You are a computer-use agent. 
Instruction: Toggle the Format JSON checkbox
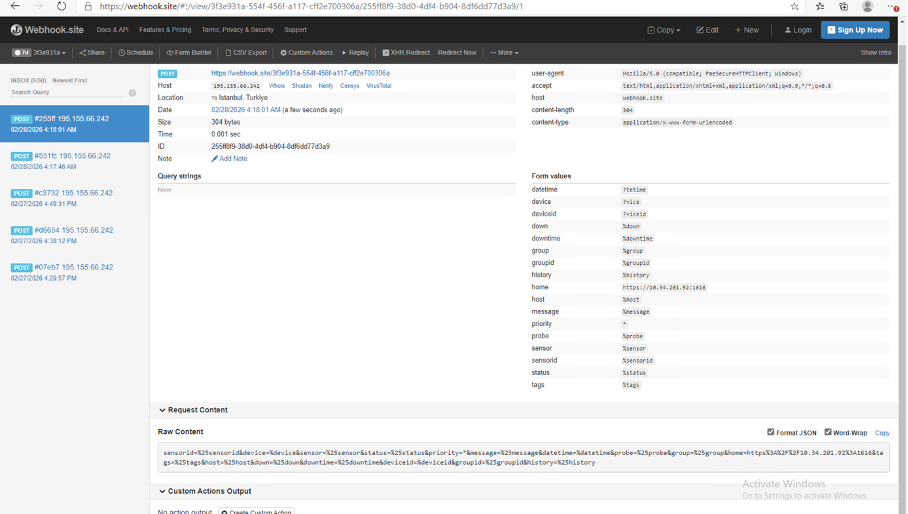click(770, 432)
